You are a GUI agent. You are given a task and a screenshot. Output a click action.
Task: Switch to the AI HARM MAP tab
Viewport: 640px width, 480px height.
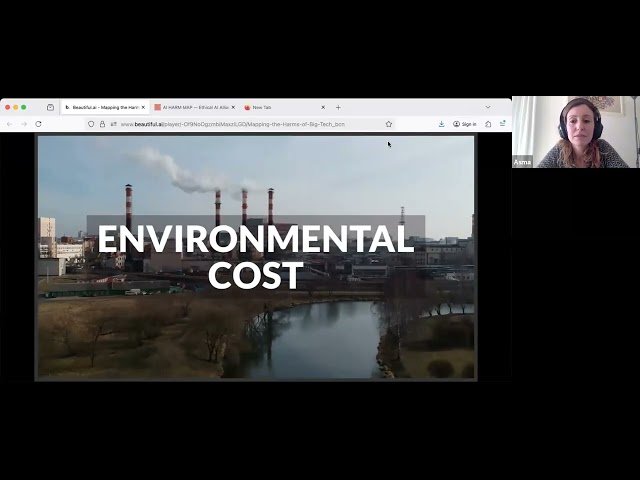pyautogui.click(x=190, y=107)
